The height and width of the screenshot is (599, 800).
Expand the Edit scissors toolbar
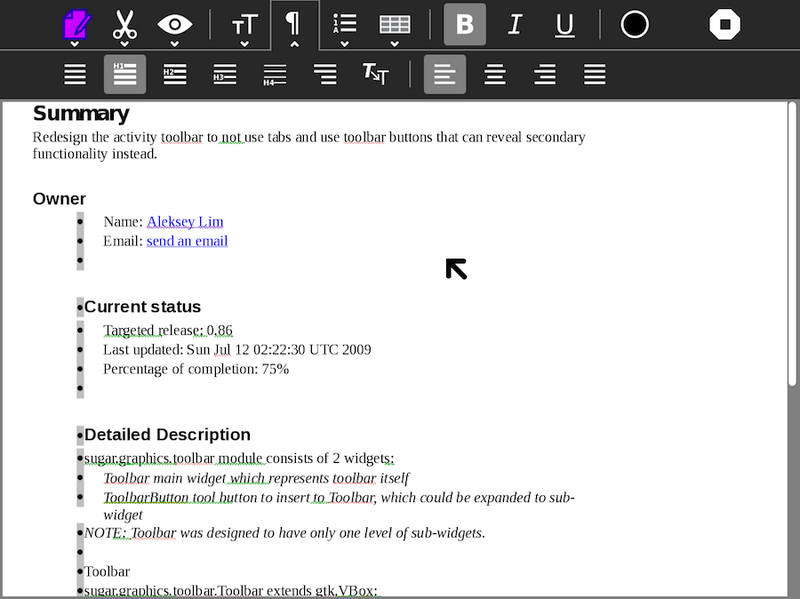(124, 25)
